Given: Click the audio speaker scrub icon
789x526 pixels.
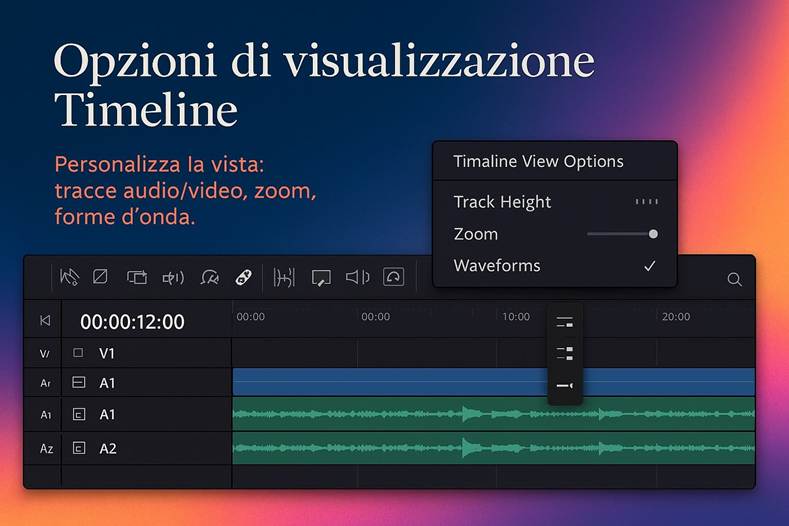Looking at the screenshot, I should [x=357, y=277].
